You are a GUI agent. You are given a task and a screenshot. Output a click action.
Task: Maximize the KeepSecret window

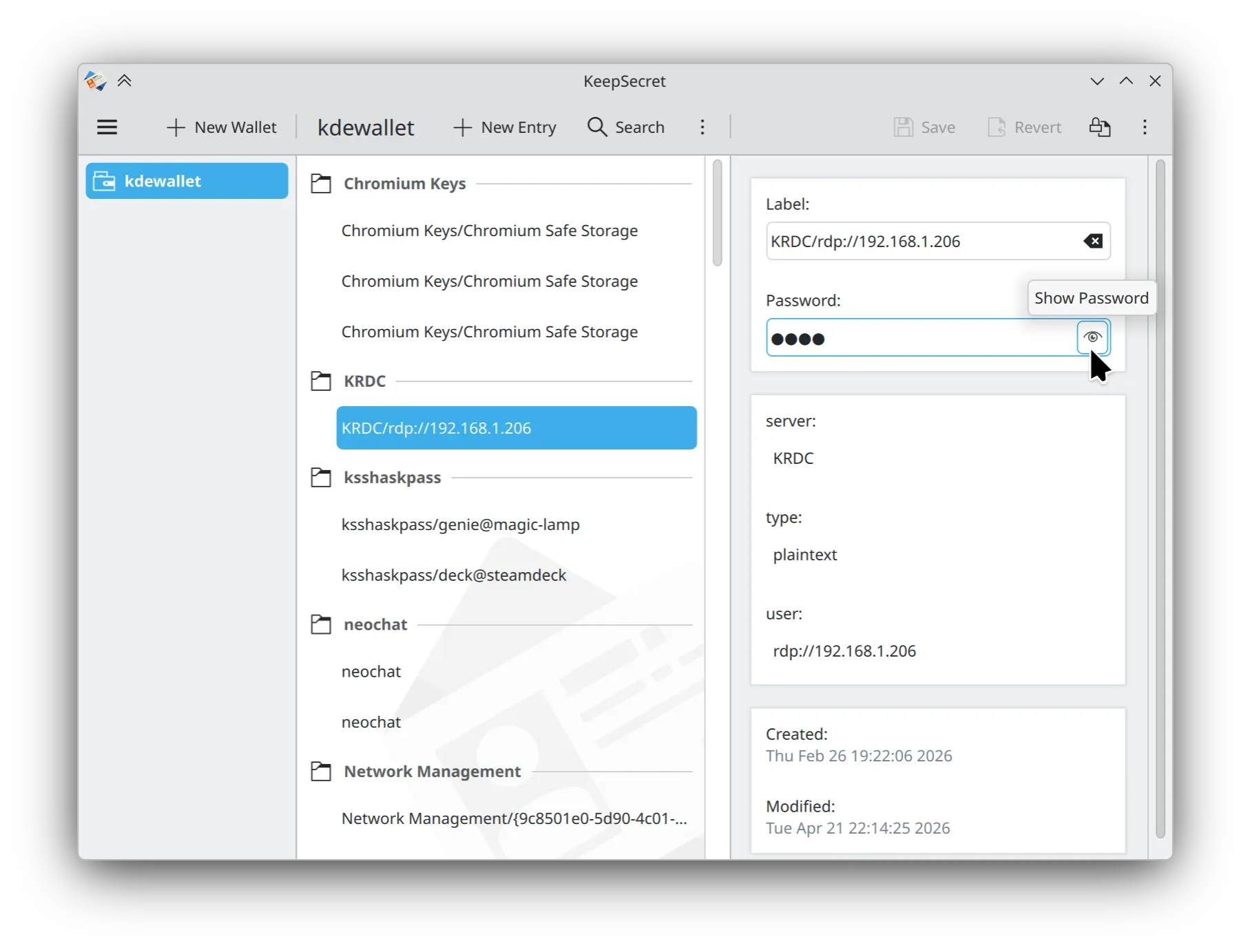point(1126,81)
